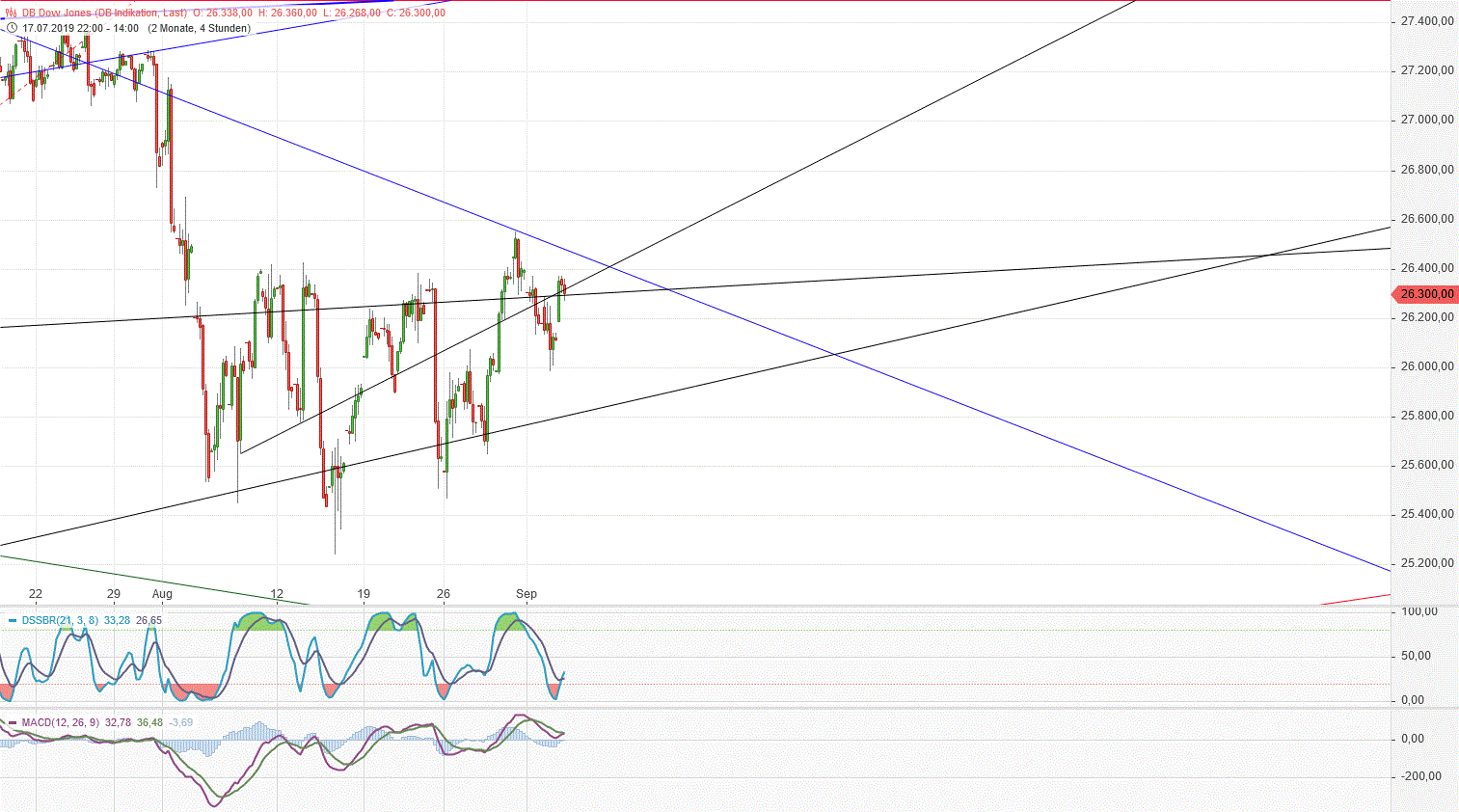Click the 26.000,00 price axis label
This screenshot has width=1459, height=812.
[x=1427, y=366]
